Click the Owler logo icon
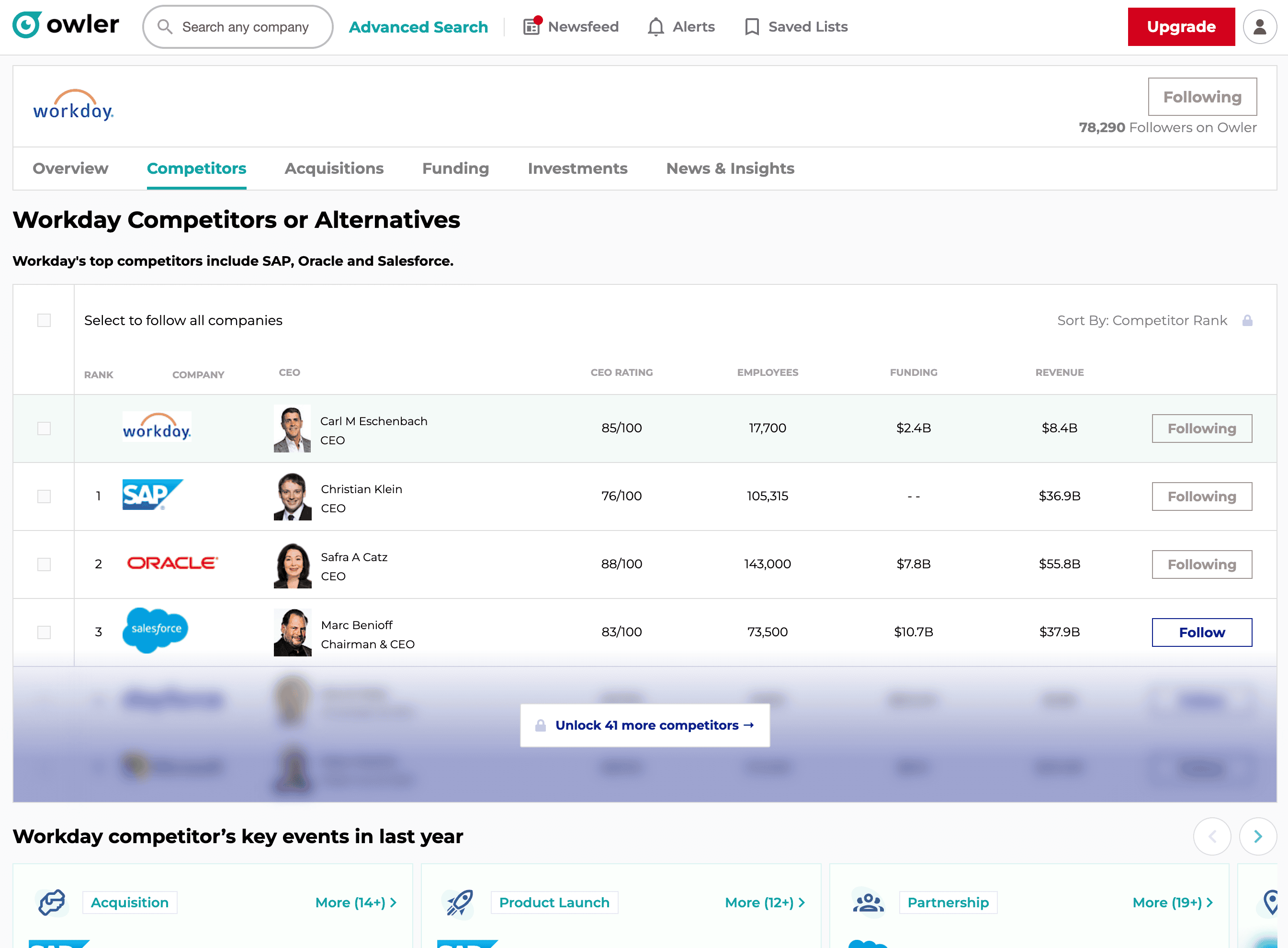This screenshot has height=948, width=1288. pos(26,25)
